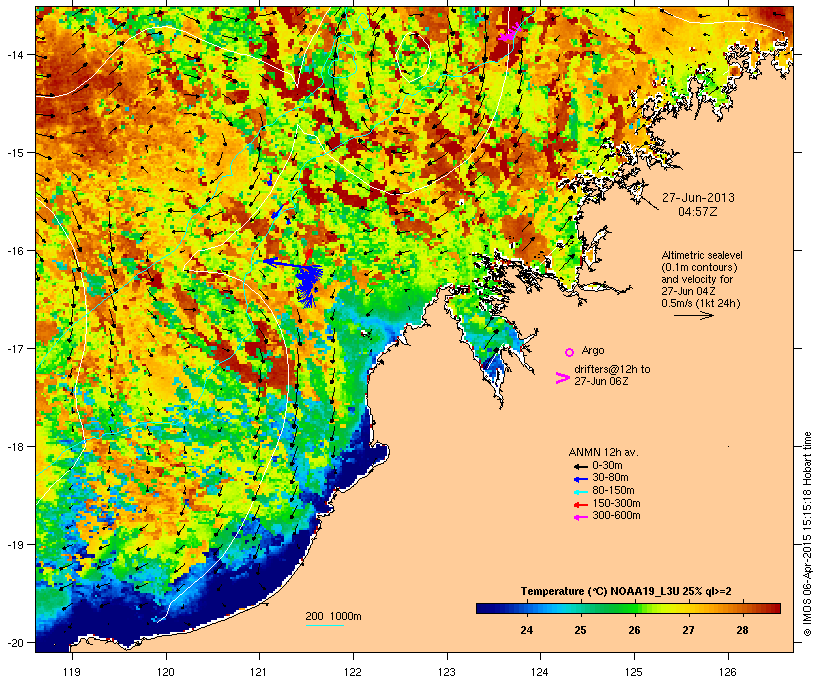Click the 0.5m/s (1kt 24h) text
The width and height of the screenshot is (820, 680).
(701, 303)
